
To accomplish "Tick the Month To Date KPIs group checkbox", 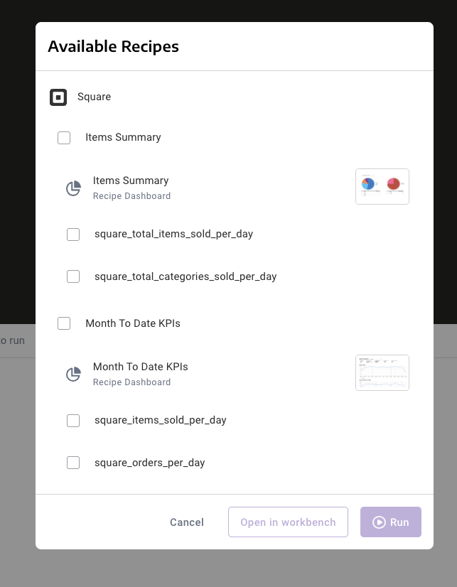I will (x=64, y=323).
